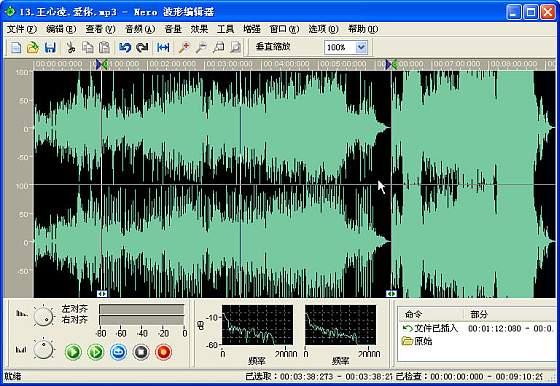The height and width of the screenshot is (386, 560).
Task: Click the zoom-out magnifier icon
Action: click(201, 47)
